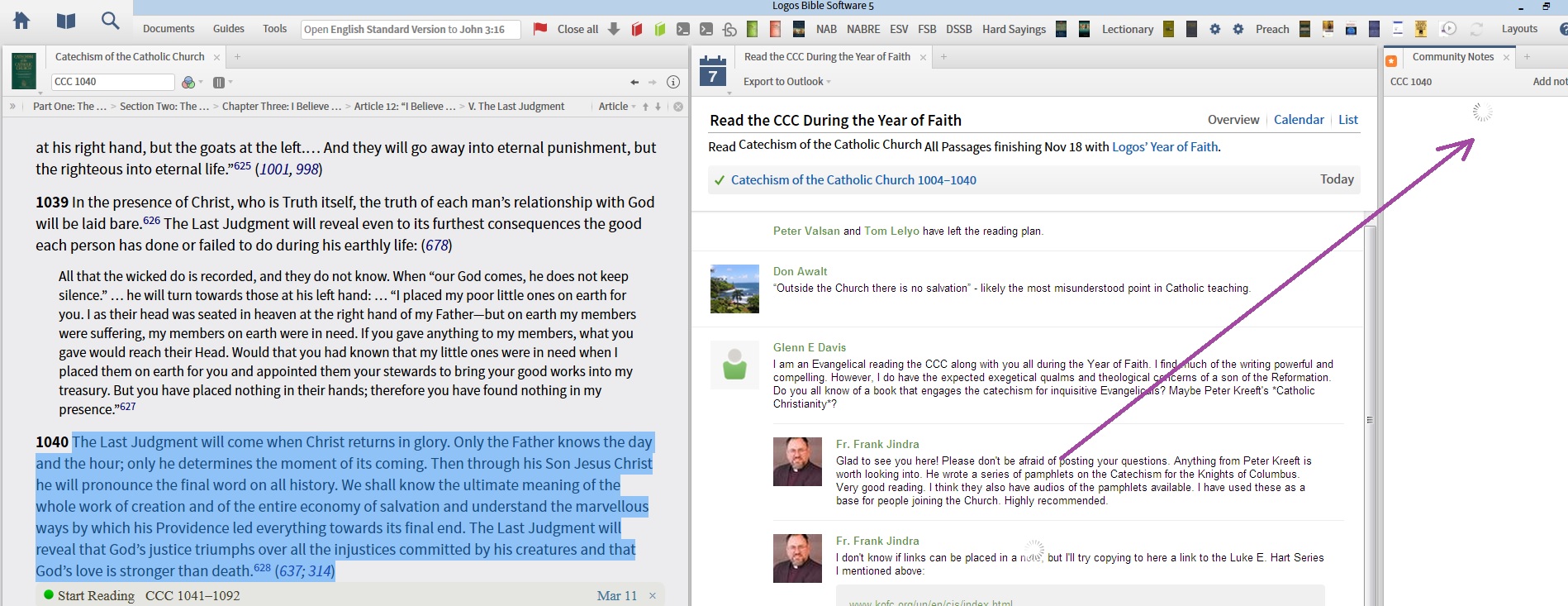Open the yellow book cover shortcut after Lectionary
Image resolution: width=1568 pixels, height=606 pixels.
click(x=1169, y=29)
